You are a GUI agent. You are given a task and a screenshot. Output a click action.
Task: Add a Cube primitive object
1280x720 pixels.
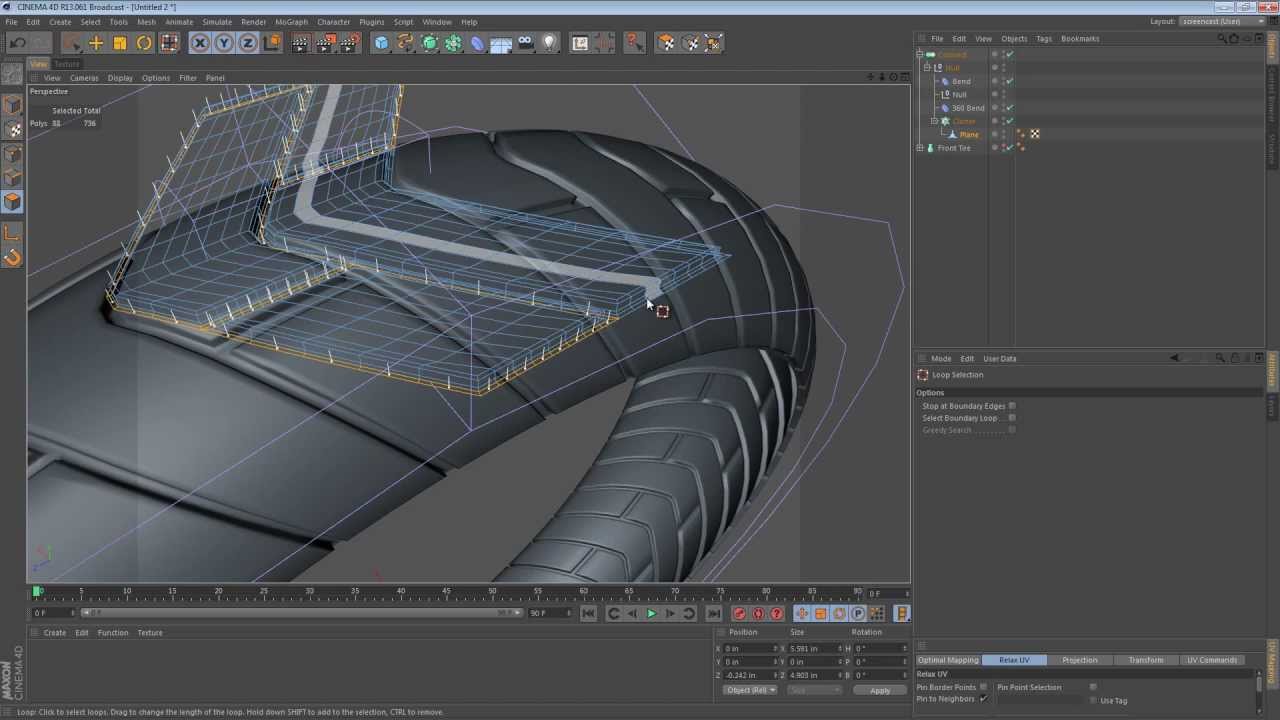coord(381,42)
